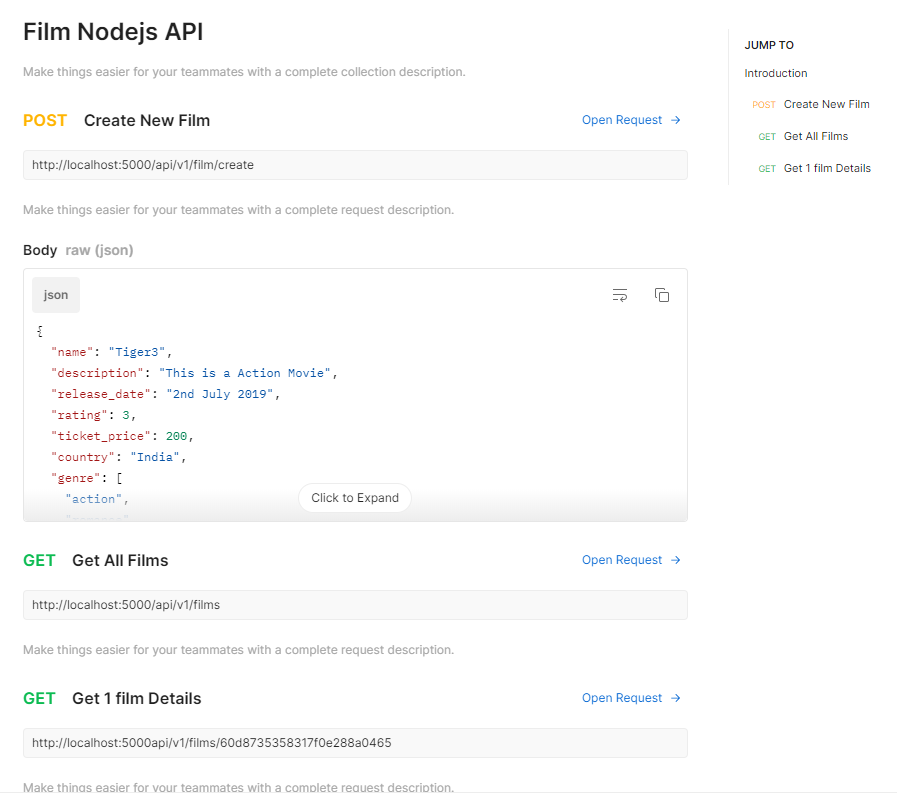Expand the truncated JSON with Click to Expand

(354, 497)
